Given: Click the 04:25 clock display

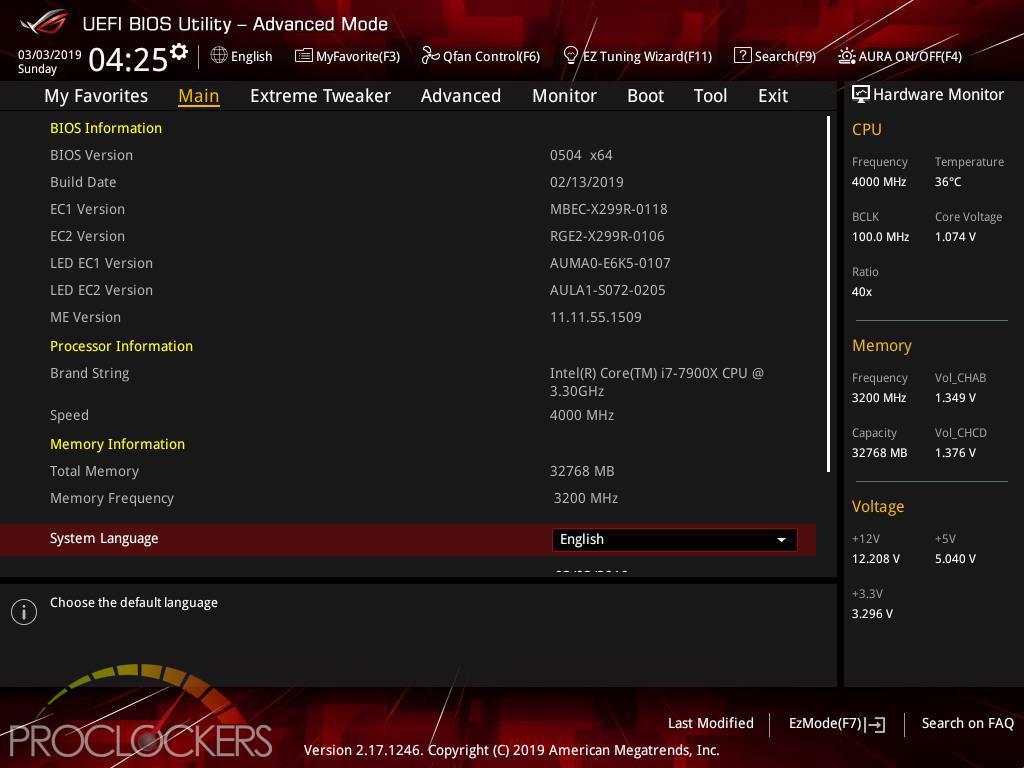Looking at the screenshot, I should 128,59.
